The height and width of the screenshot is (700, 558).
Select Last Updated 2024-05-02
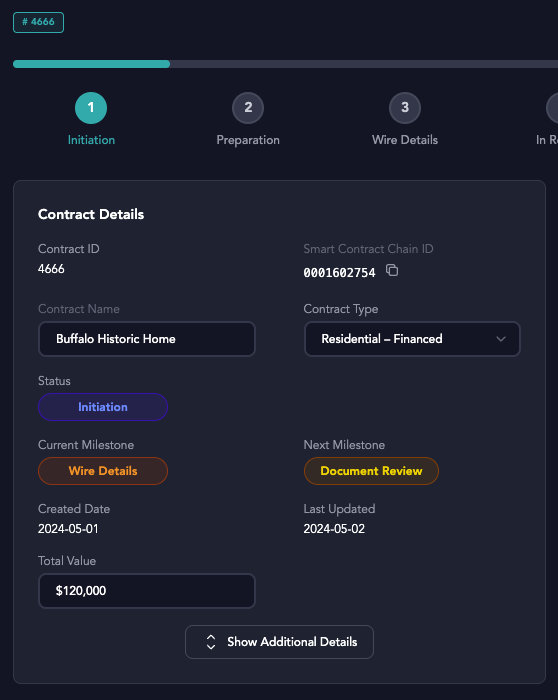point(334,529)
